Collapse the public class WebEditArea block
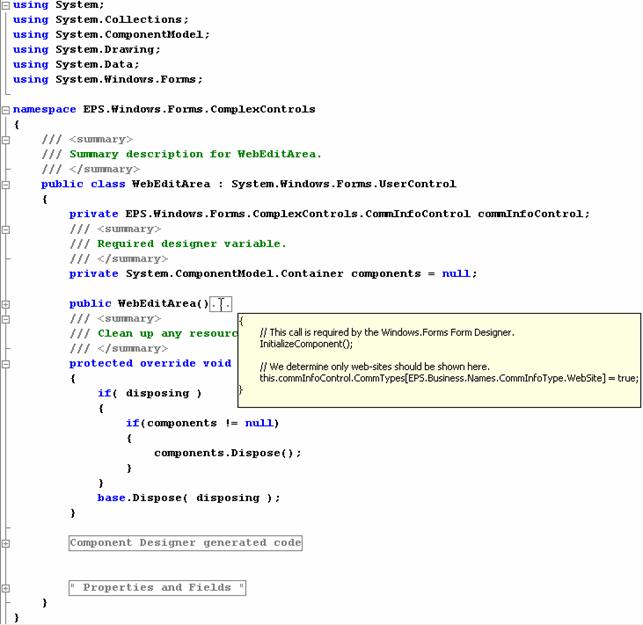 pos(6,184)
